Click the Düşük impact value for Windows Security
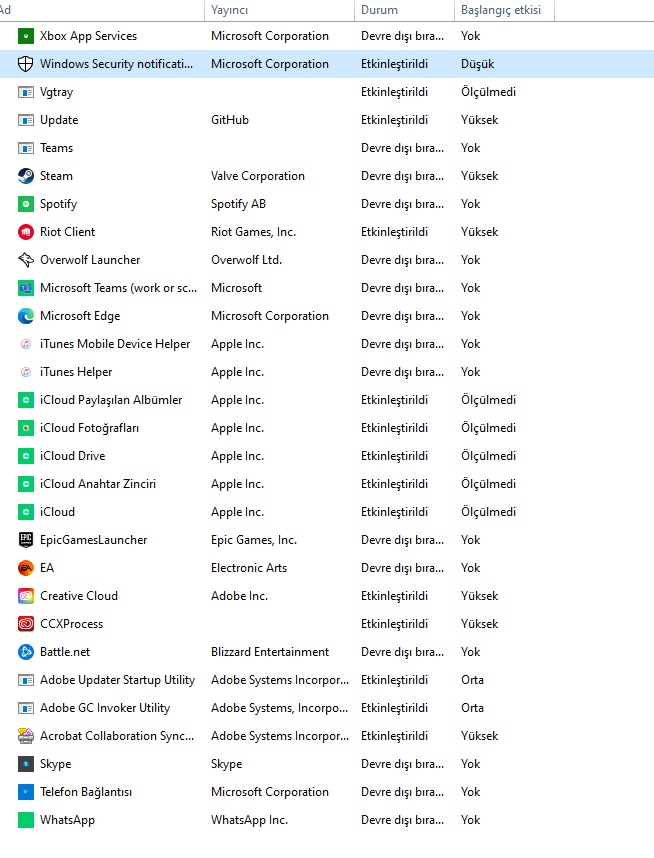This screenshot has width=654, height=858. 478,64
